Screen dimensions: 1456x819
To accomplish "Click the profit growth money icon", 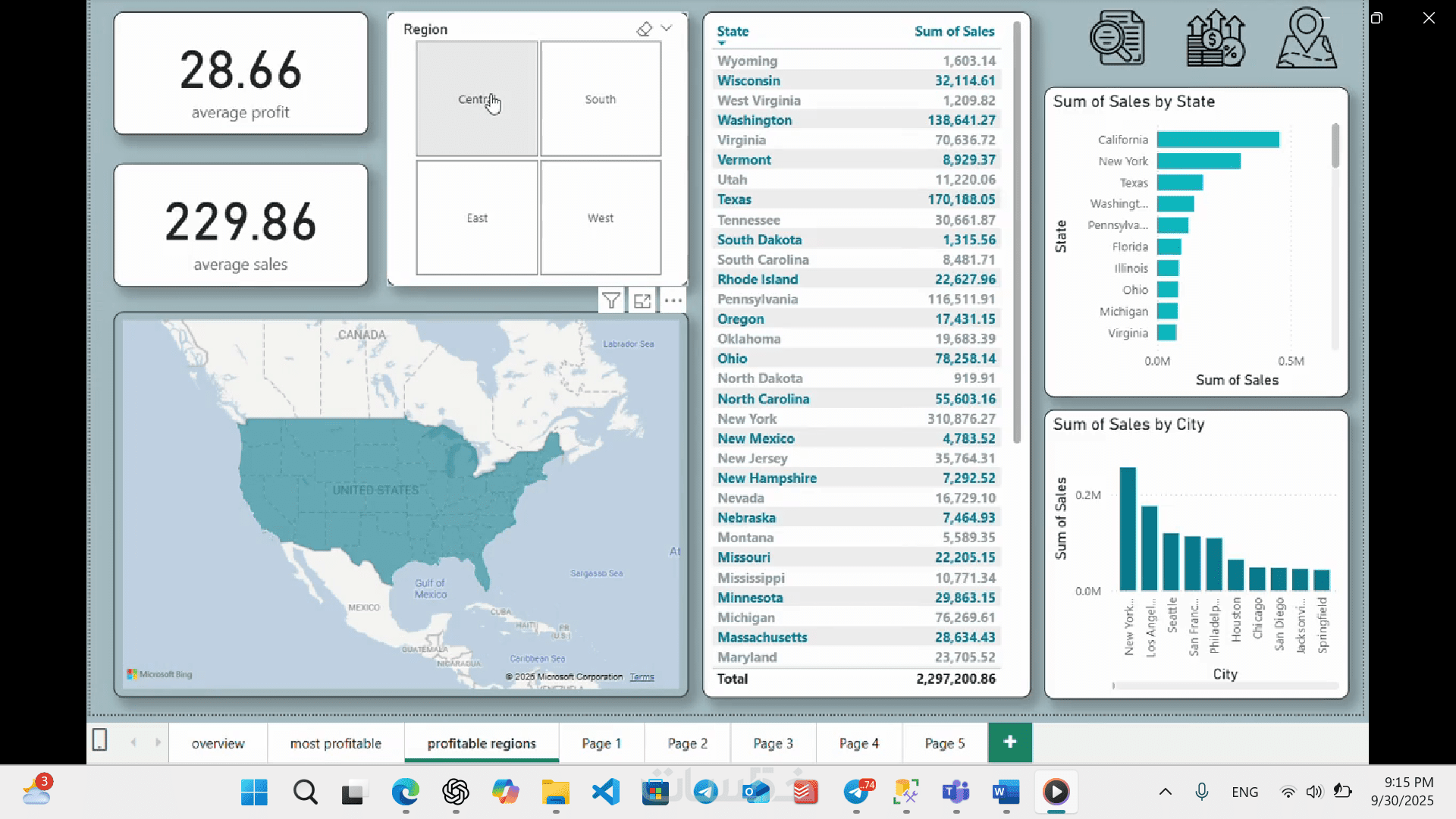I will (1216, 38).
